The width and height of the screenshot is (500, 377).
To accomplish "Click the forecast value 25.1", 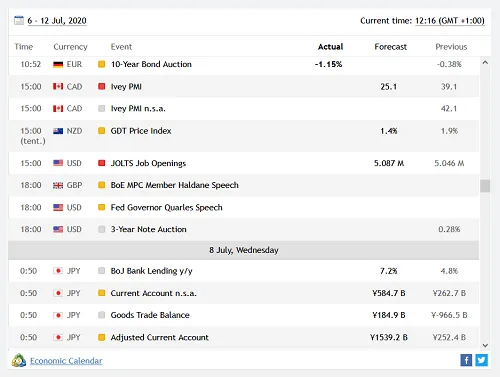I will 389,87.
